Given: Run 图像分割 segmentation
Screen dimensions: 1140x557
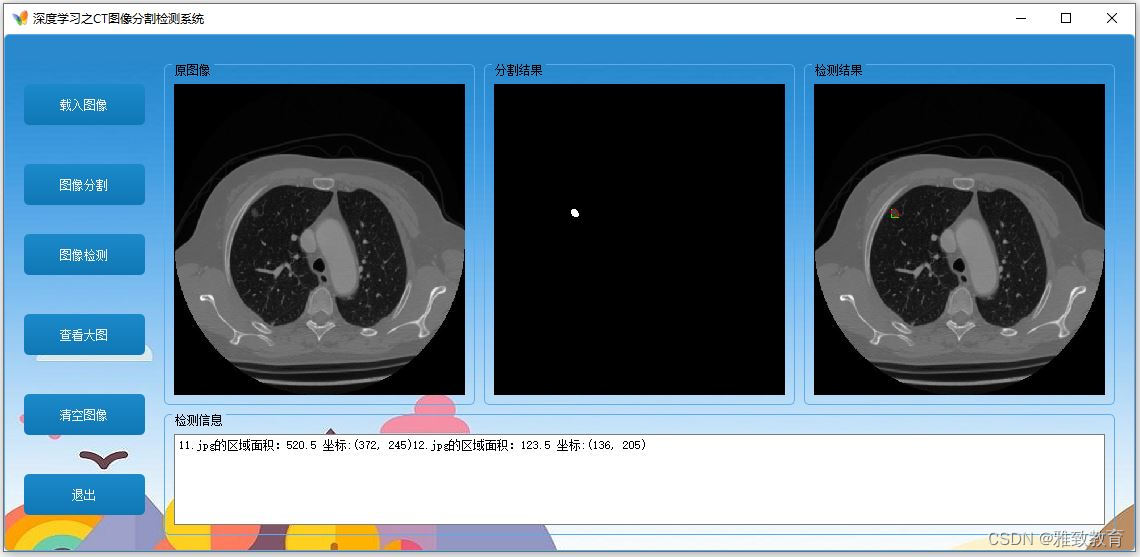Looking at the screenshot, I should pyautogui.click(x=84, y=185).
